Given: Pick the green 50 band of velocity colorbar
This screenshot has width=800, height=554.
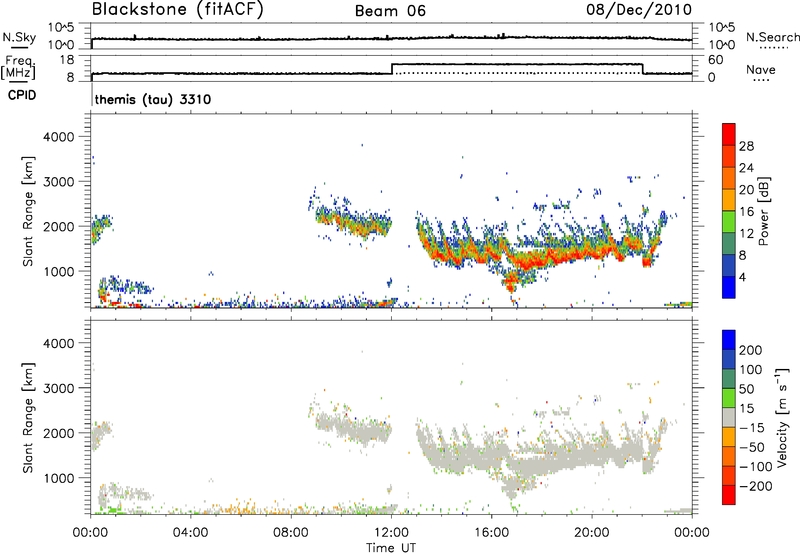Looking at the screenshot, I should (x=729, y=398).
